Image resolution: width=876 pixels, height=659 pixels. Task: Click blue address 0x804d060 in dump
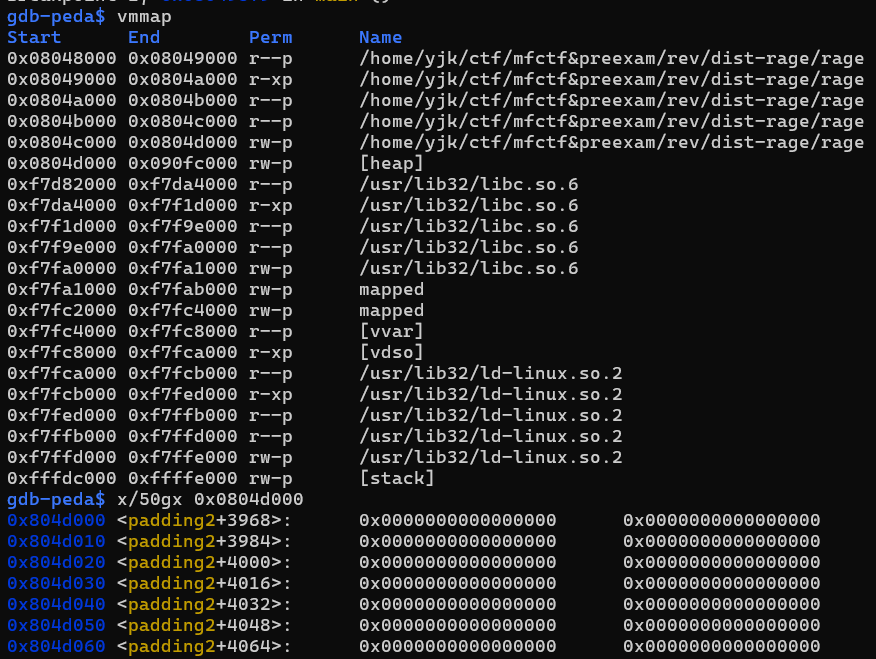click(55, 646)
